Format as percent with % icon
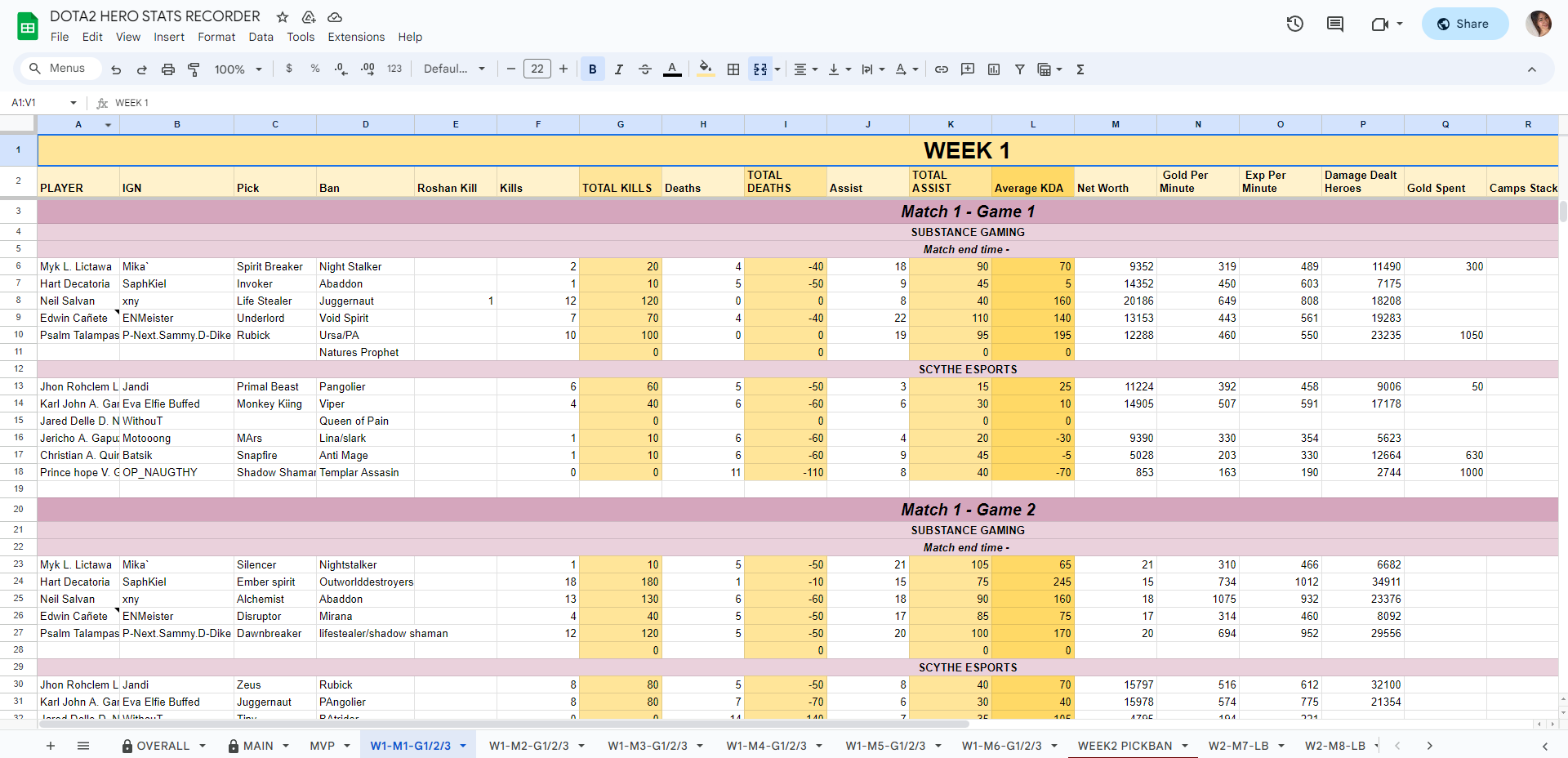This screenshot has width=1568, height=758. pos(315,69)
